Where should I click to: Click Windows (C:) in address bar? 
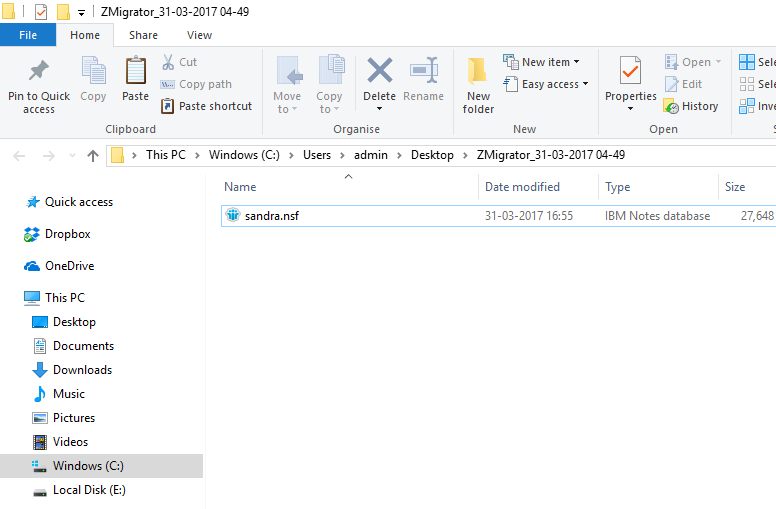[244, 155]
